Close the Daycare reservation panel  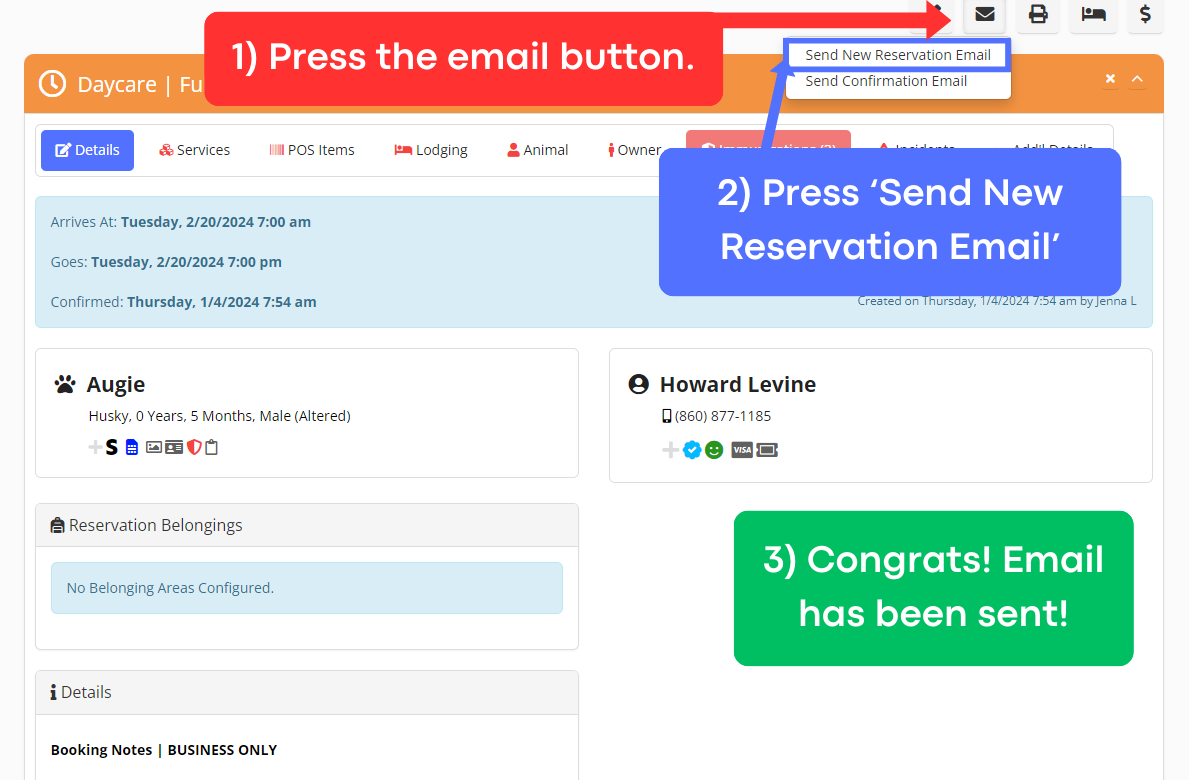1110,79
